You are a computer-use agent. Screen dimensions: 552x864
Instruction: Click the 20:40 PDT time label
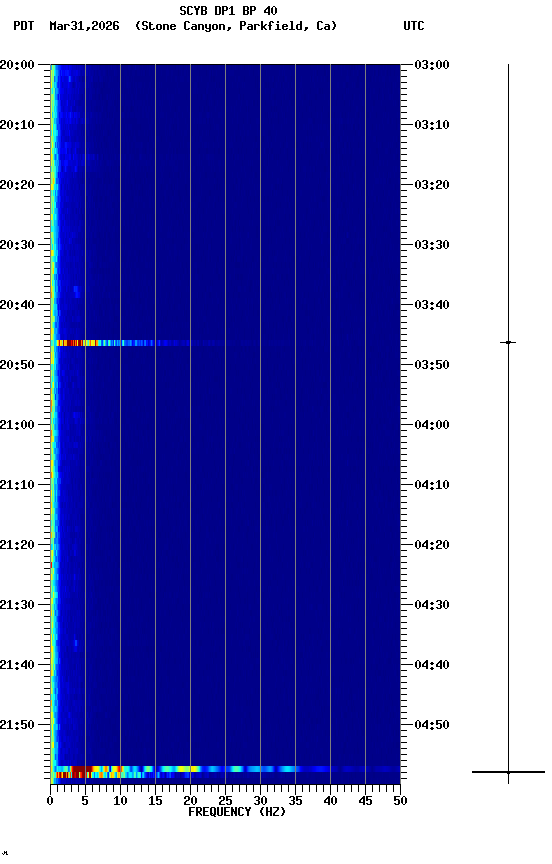pyautogui.click(x=17, y=305)
